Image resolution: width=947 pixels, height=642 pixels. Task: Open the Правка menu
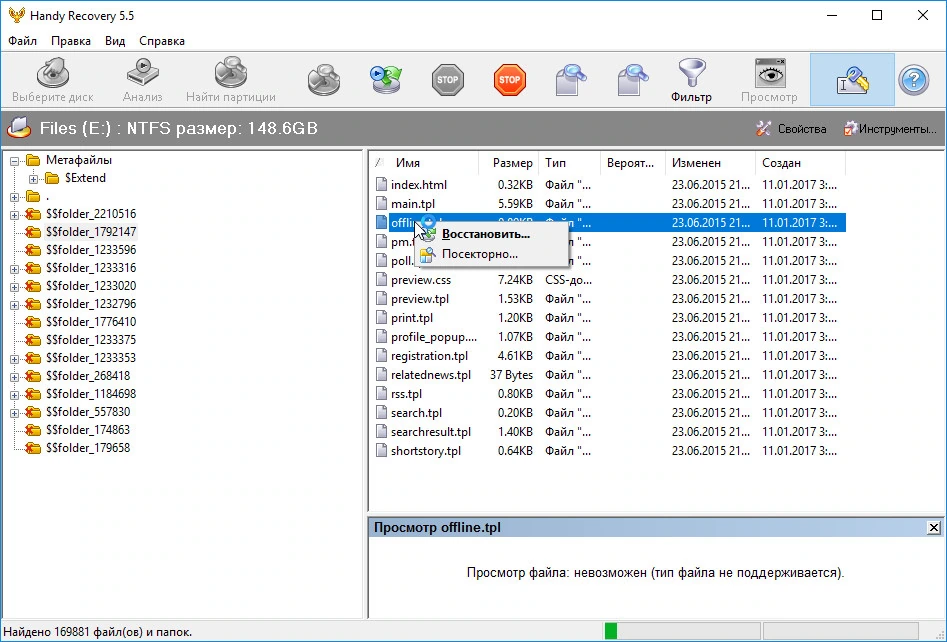point(71,41)
